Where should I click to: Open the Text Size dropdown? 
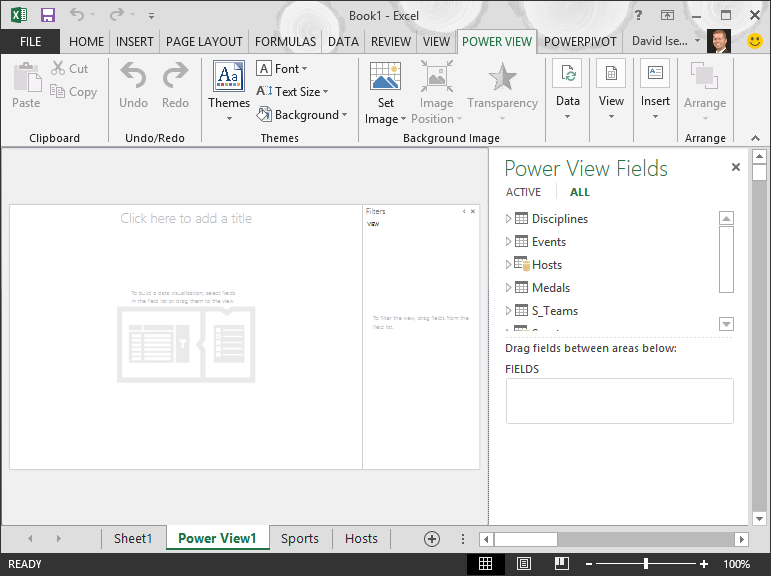point(292,91)
